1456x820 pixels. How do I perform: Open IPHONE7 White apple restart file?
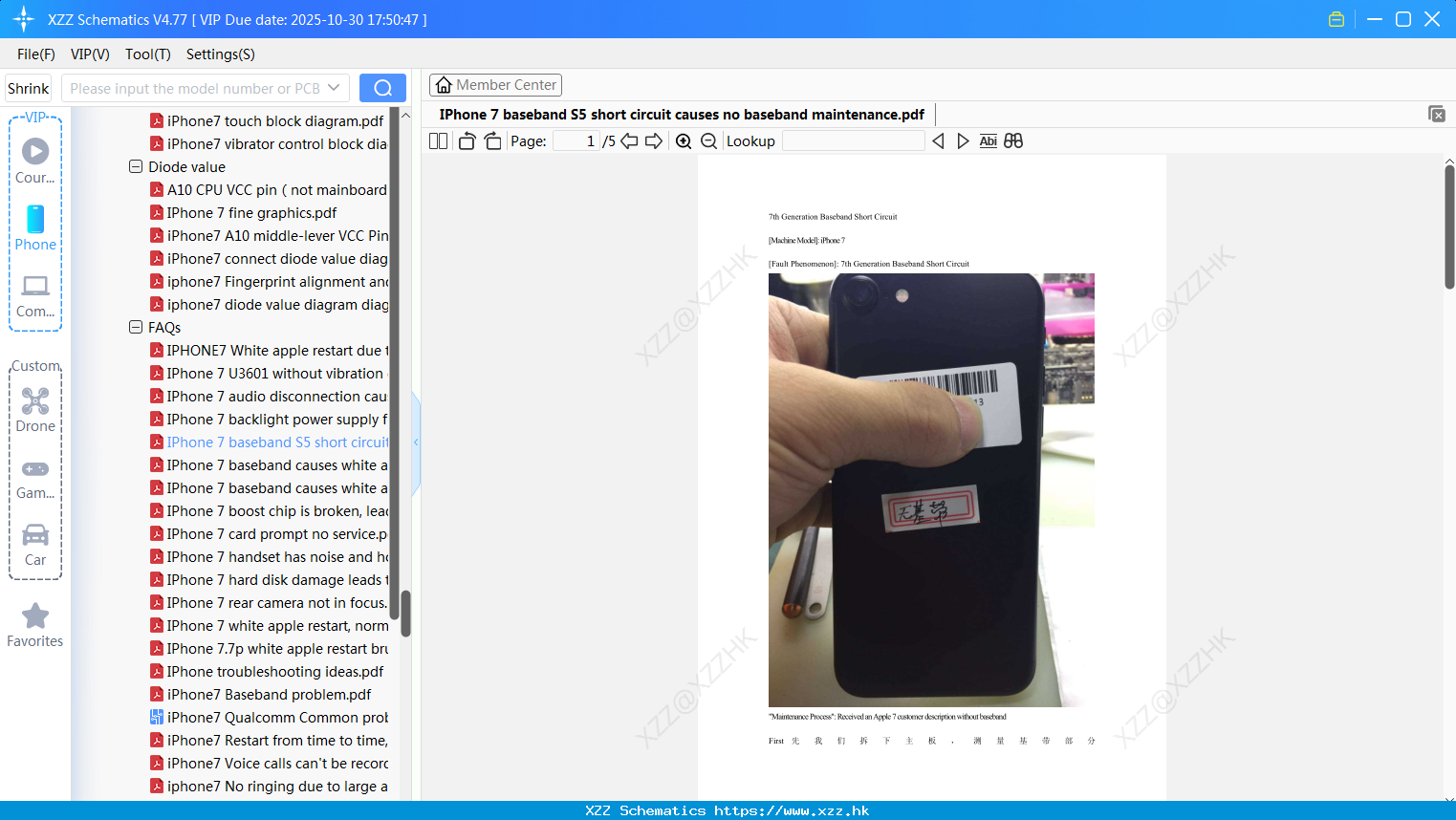[x=269, y=350]
